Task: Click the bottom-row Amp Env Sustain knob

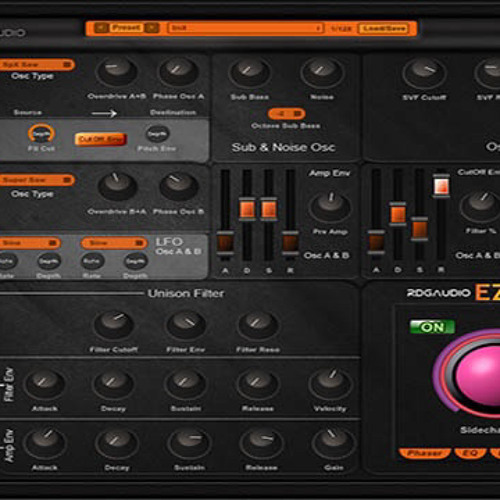Action: 189,443
